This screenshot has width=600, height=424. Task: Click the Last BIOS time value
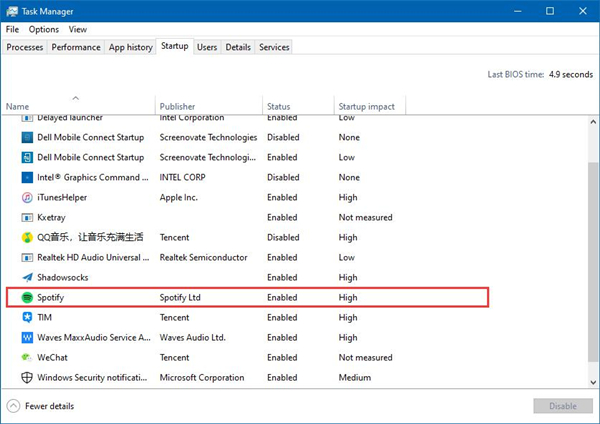coord(571,74)
